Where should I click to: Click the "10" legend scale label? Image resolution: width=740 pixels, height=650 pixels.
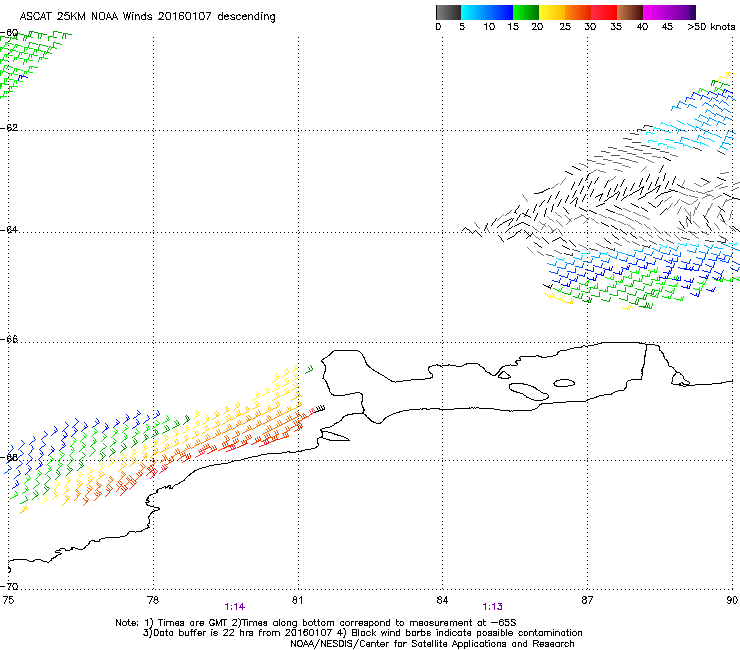click(x=489, y=27)
